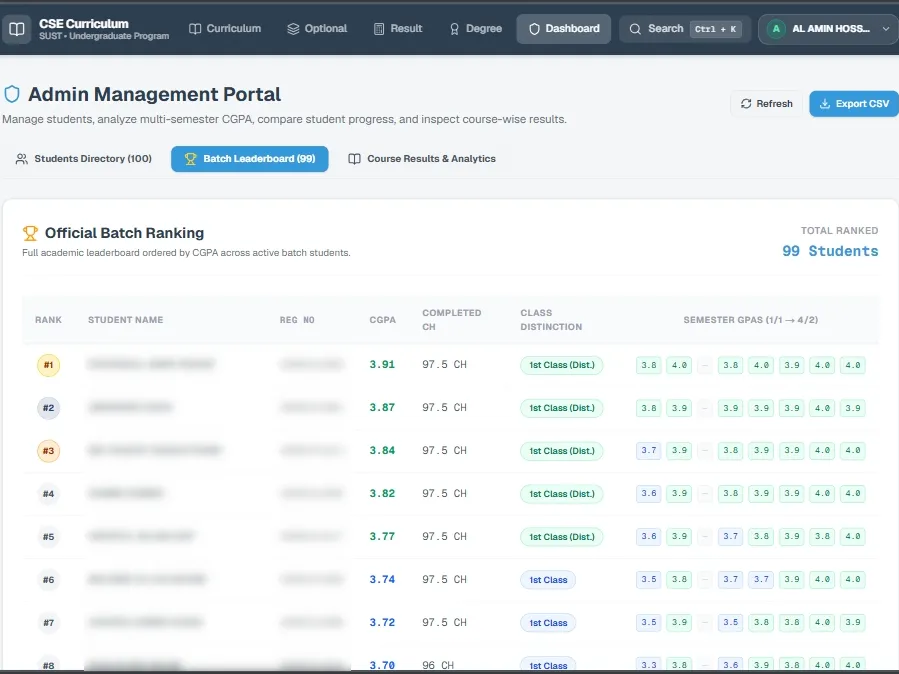Click the bronze #3 rank badge
This screenshot has width=899, height=674.
pos(48,451)
